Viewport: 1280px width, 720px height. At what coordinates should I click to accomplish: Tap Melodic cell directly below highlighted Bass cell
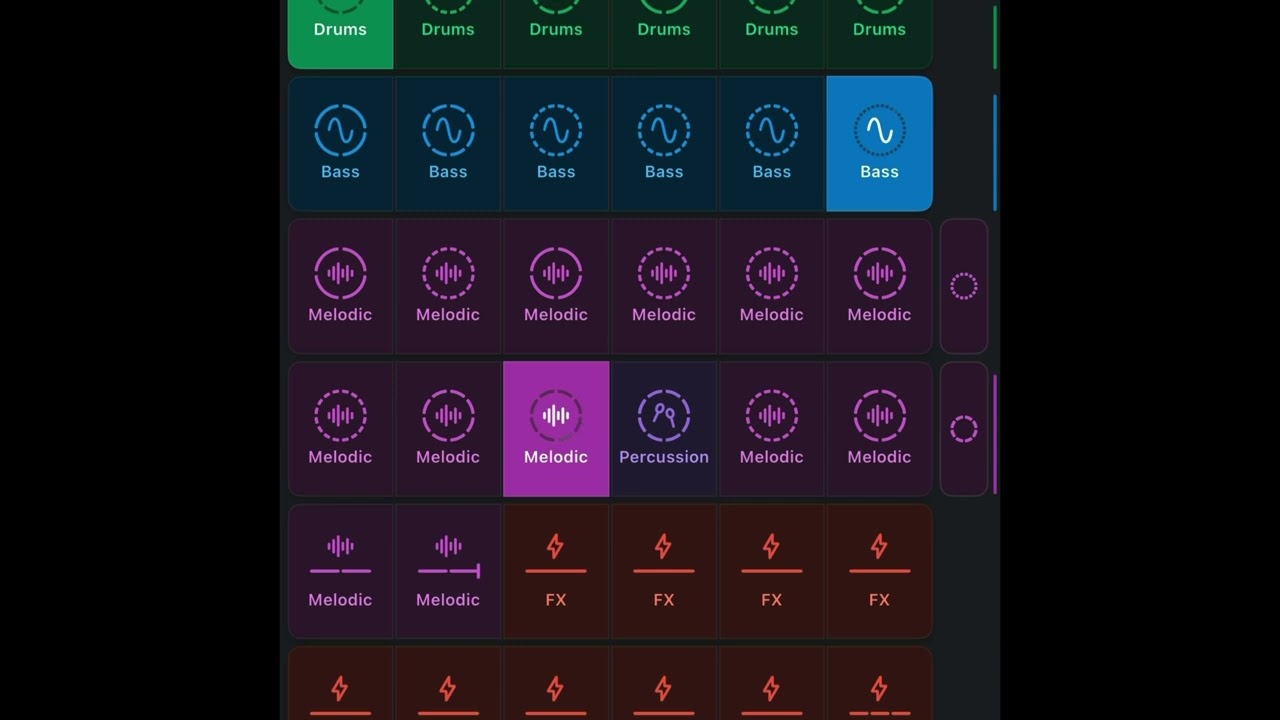pos(880,286)
